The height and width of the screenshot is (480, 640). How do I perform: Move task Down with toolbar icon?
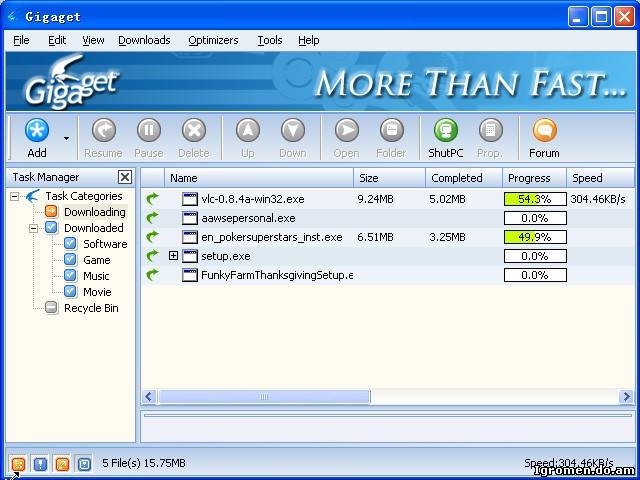(x=293, y=131)
